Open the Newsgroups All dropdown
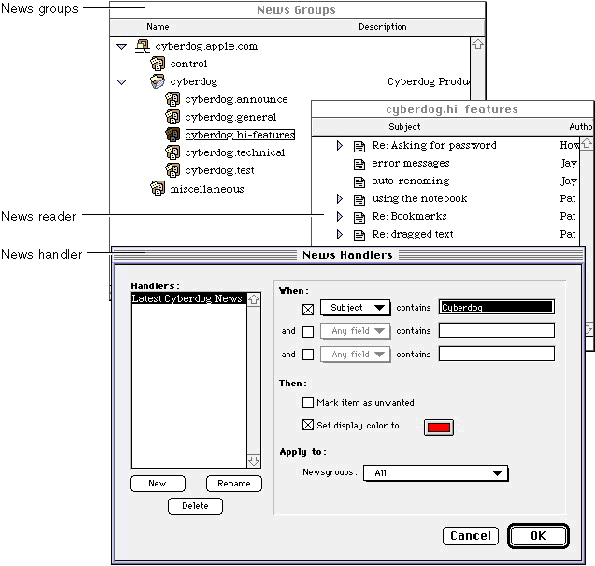 435,473
